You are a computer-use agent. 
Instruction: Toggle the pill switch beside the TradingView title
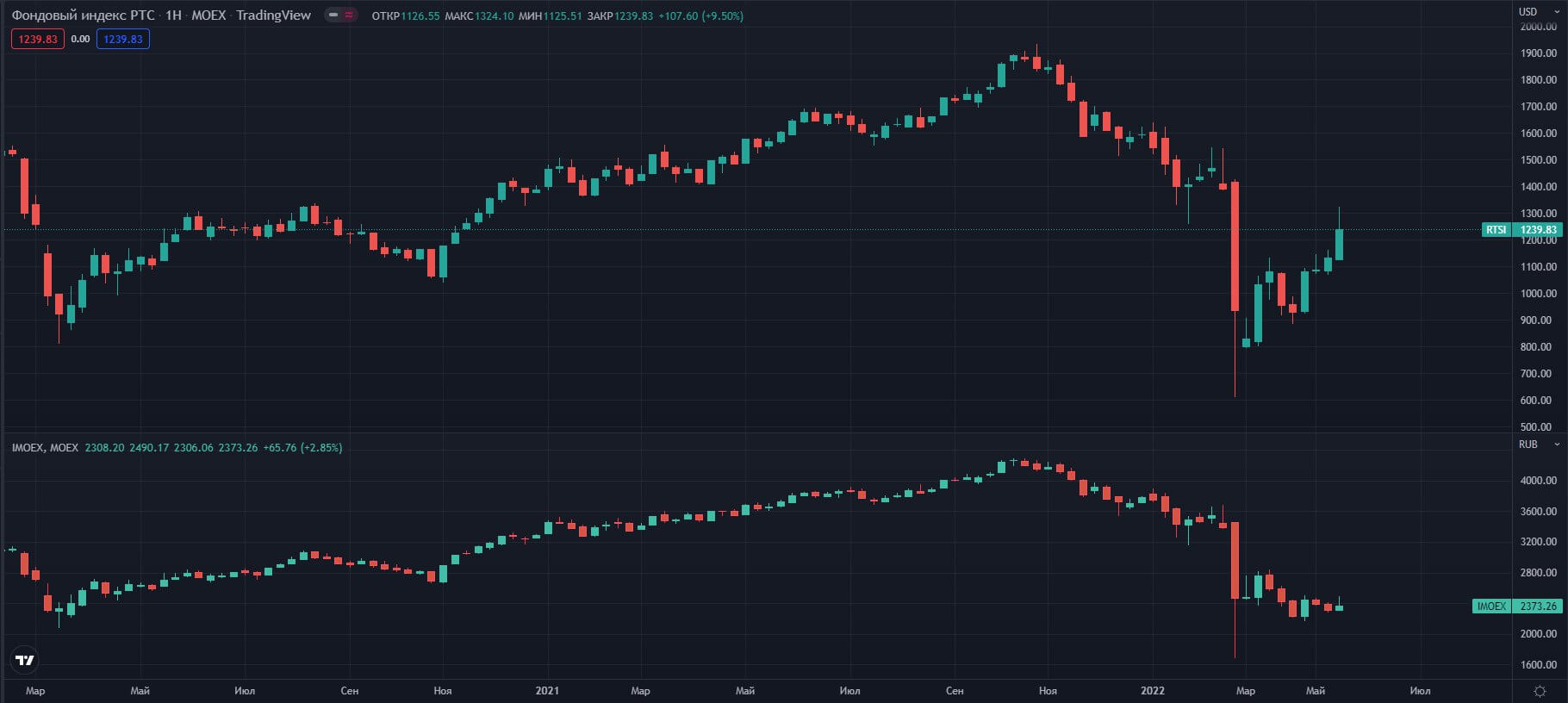coord(341,15)
